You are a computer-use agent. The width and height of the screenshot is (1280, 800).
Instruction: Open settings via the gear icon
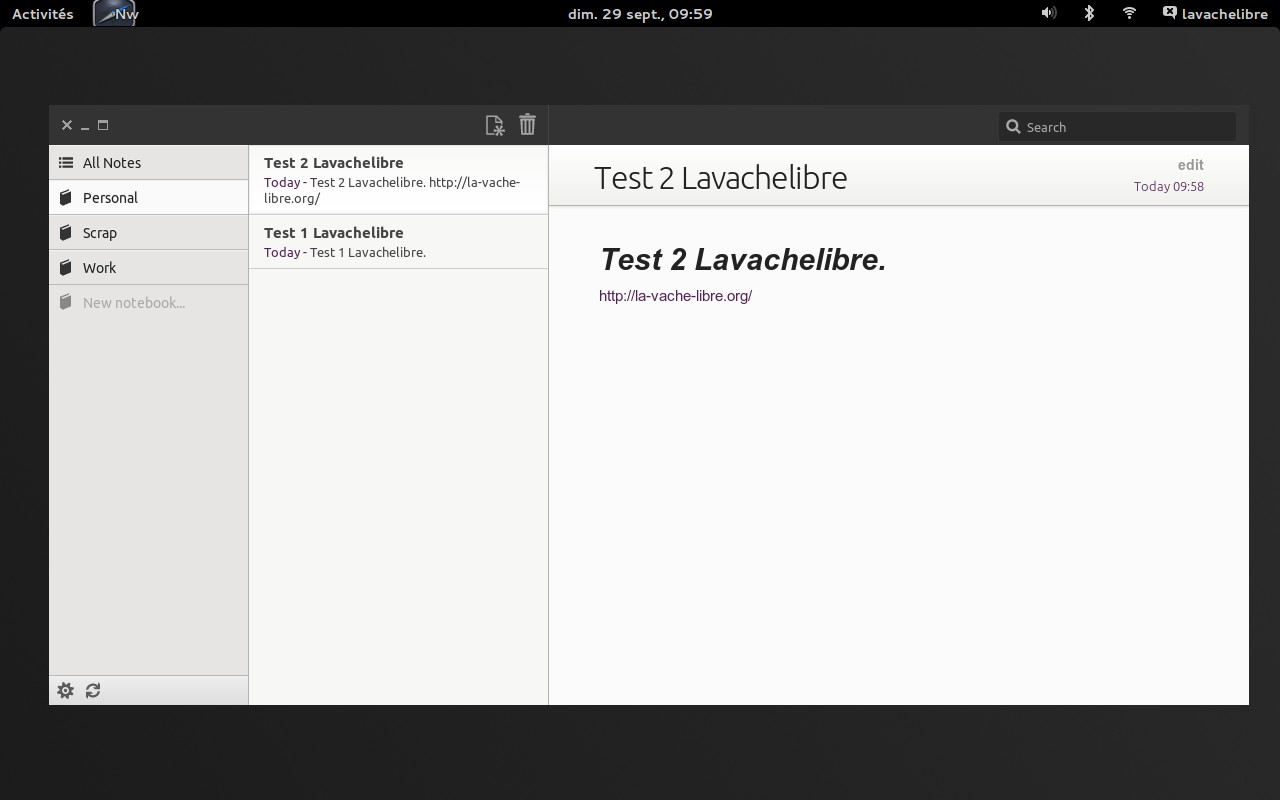click(65, 690)
